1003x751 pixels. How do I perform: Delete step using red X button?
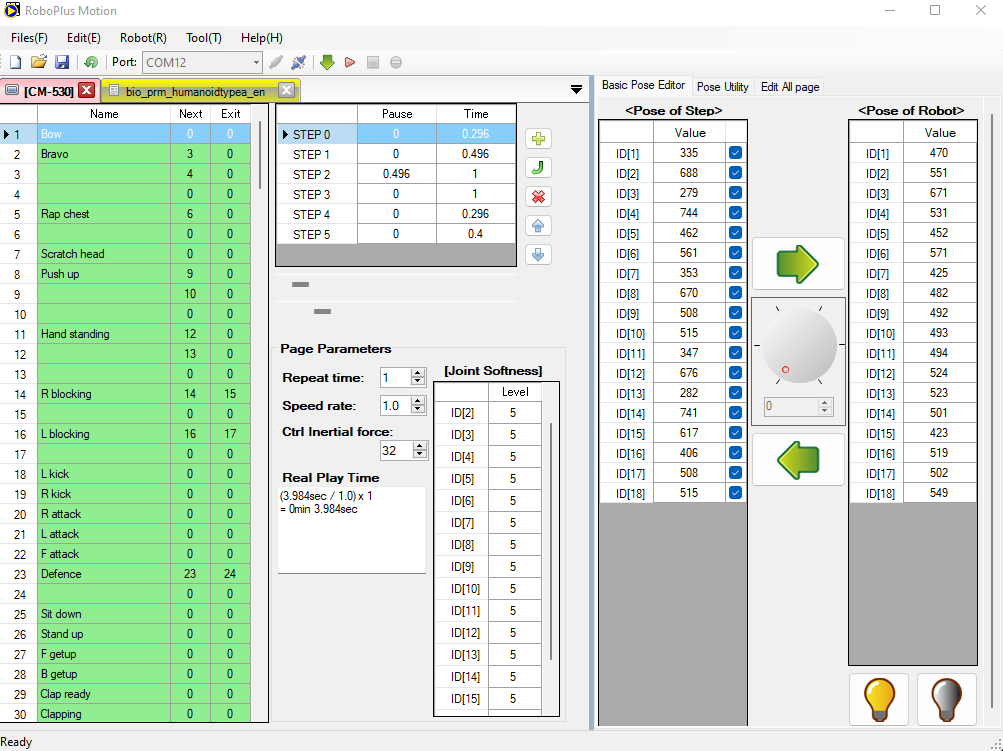538,197
